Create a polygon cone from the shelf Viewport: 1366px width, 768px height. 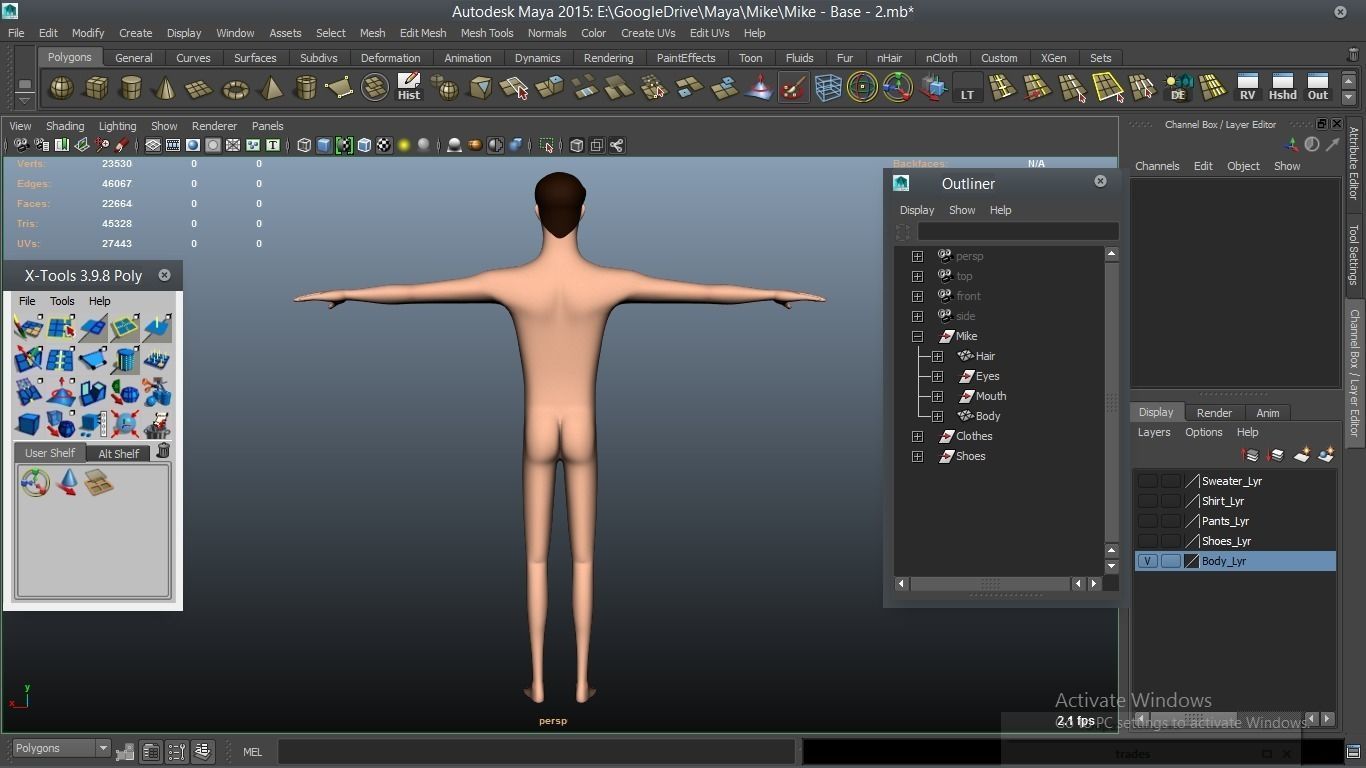click(165, 88)
